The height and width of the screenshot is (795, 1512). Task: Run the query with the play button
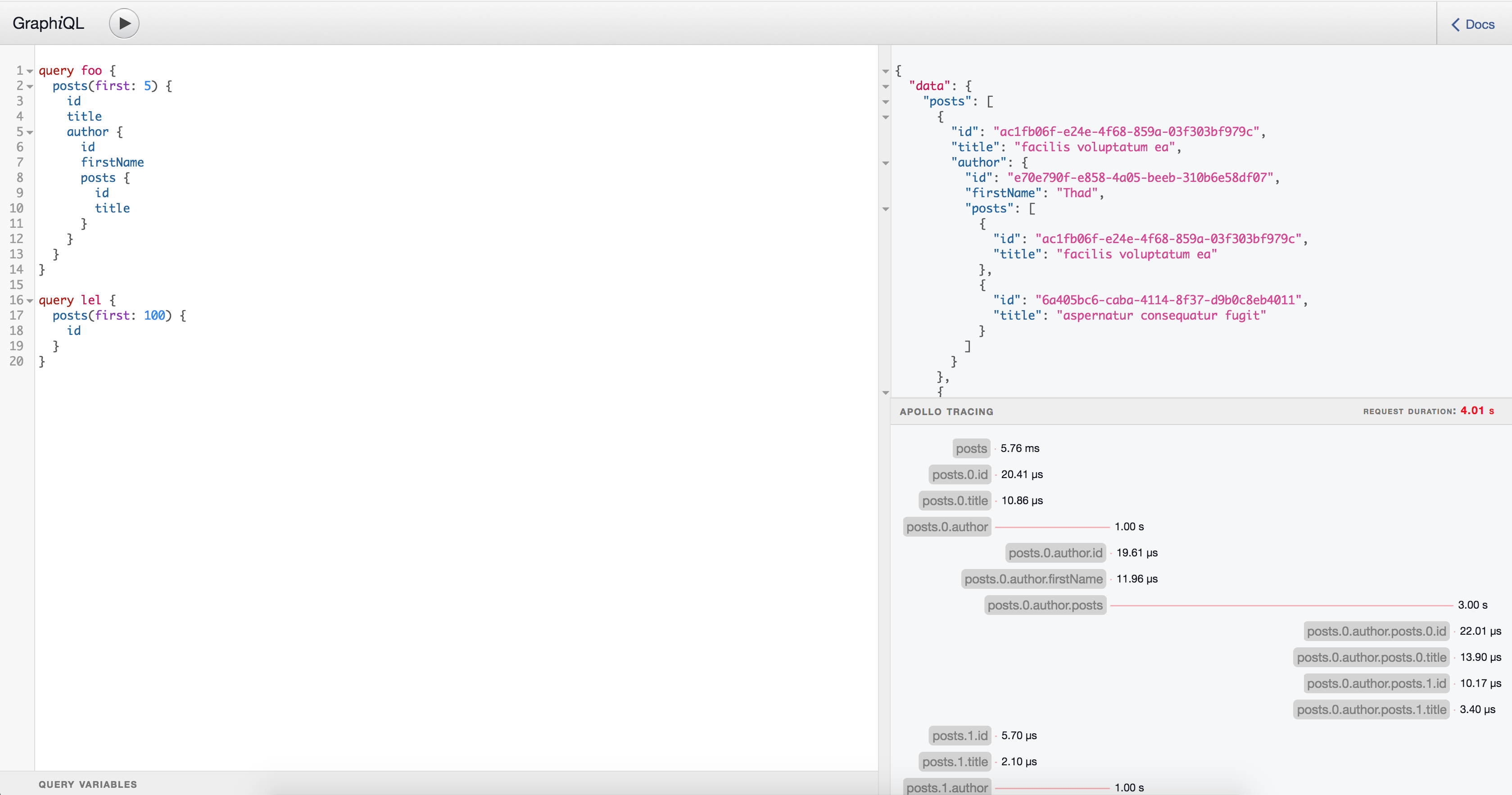pos(124,23)
